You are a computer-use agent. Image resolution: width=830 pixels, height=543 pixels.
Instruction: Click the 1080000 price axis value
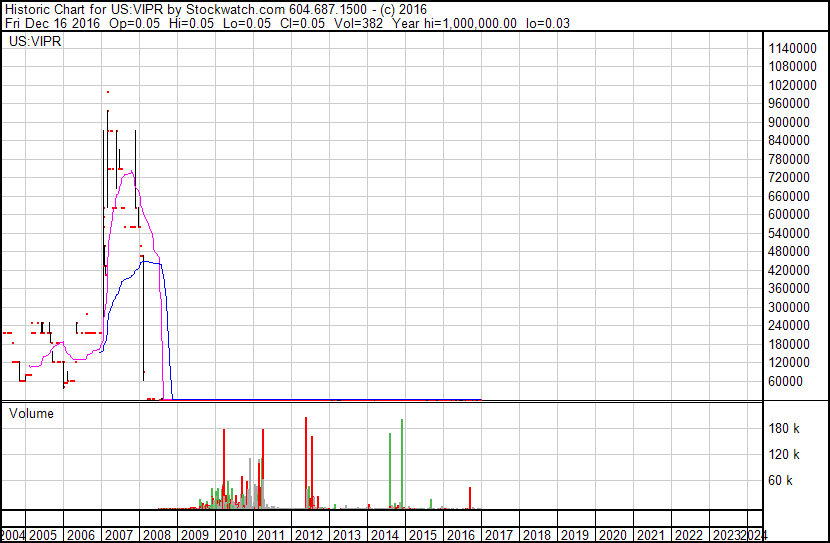tap(792, 67)
